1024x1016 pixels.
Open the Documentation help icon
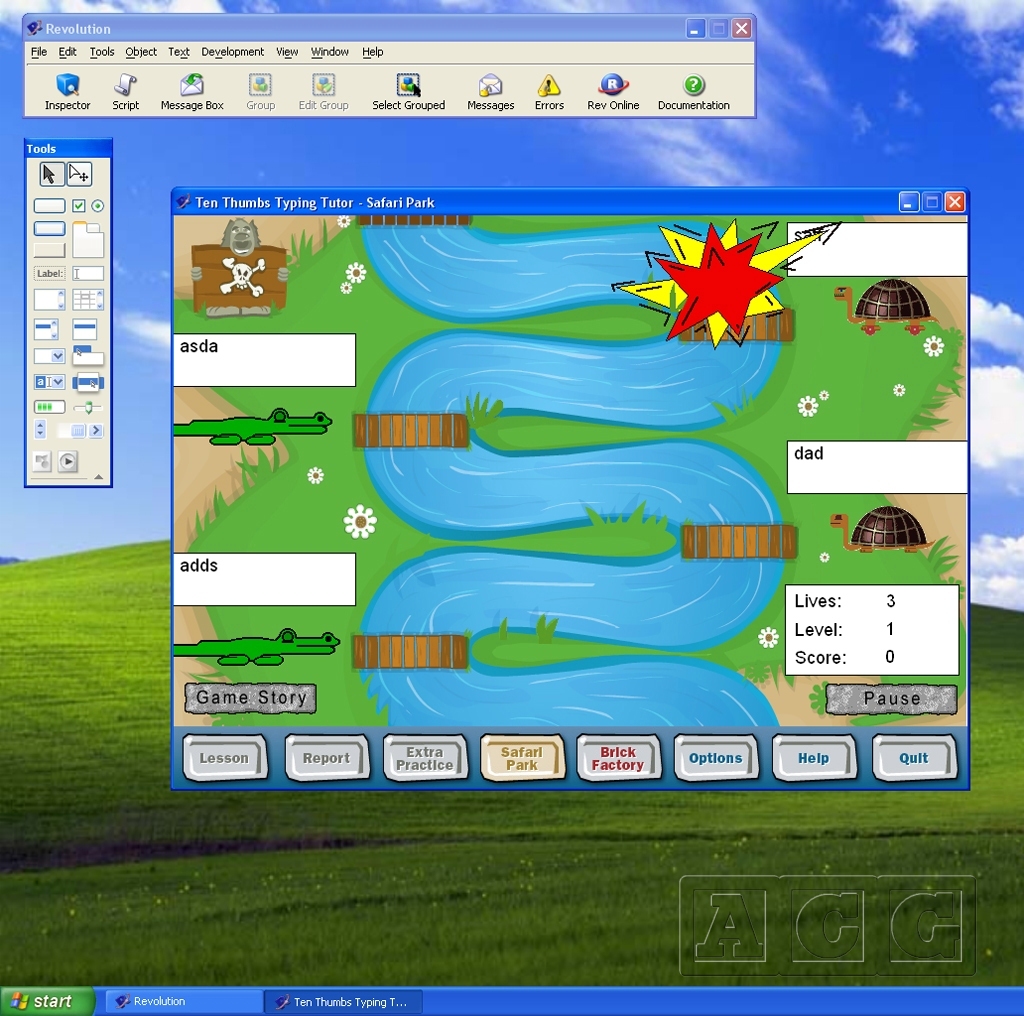click(x=694, y=92)
